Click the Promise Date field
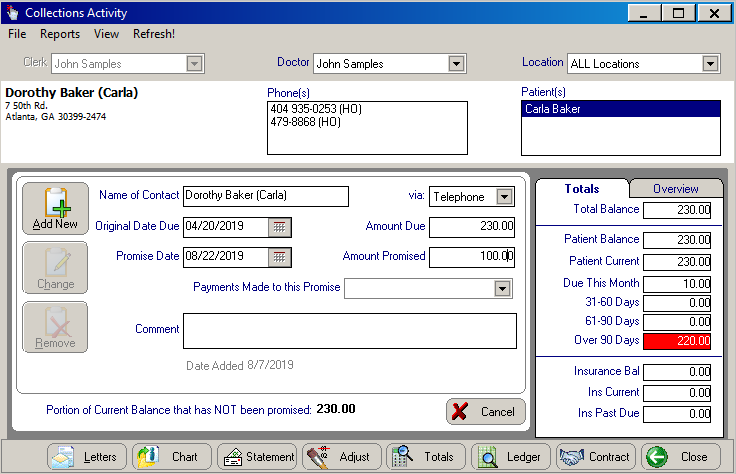 226,257
